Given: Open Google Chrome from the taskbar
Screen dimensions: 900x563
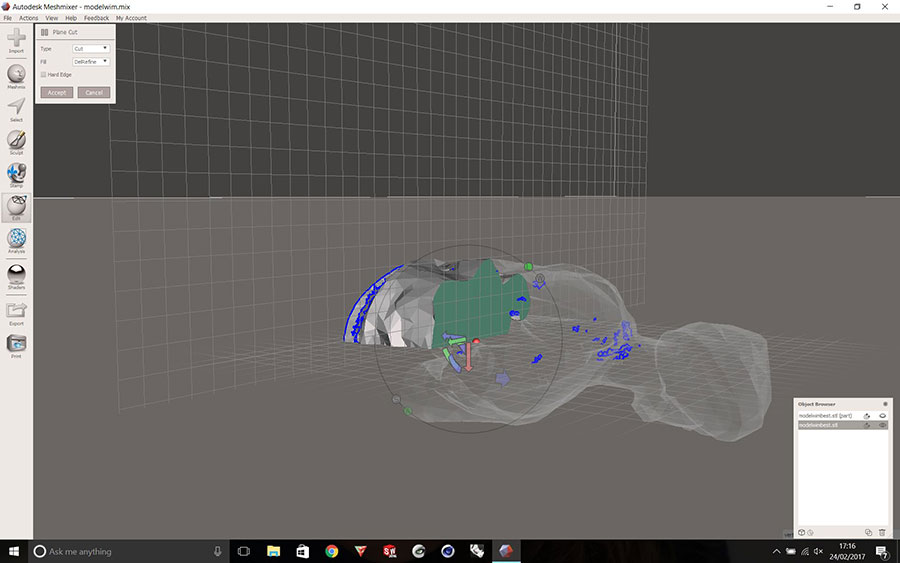Looking at the screenshot, I should 332,552.
